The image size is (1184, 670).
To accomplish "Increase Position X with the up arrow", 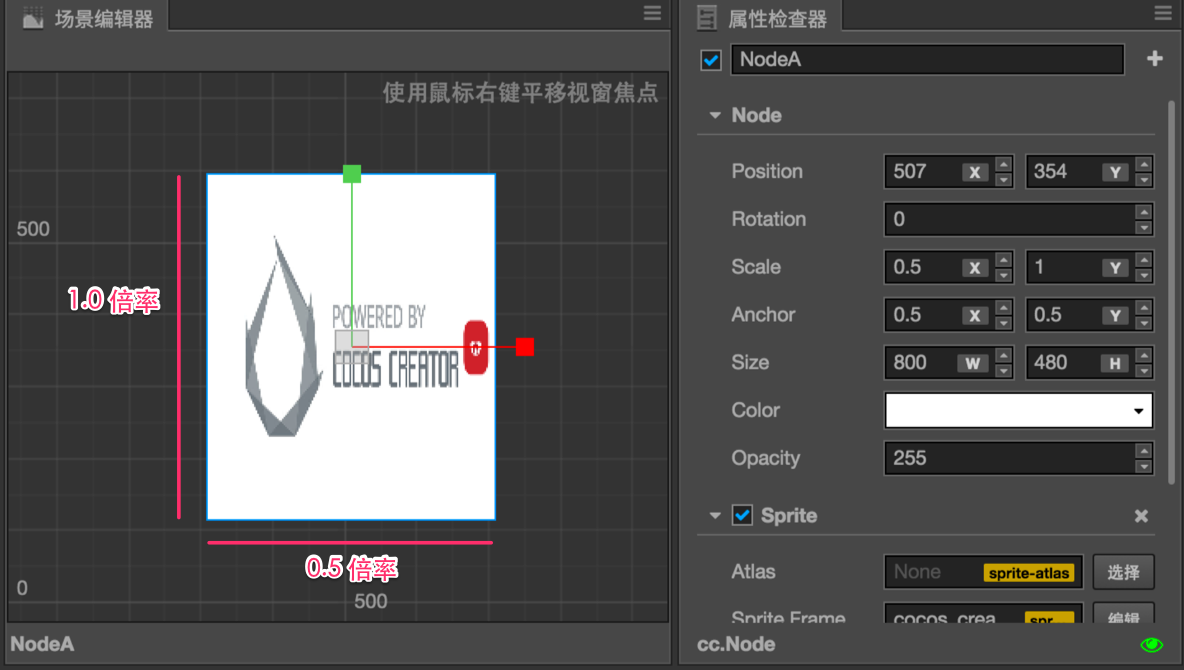I will coord(1004,164).
